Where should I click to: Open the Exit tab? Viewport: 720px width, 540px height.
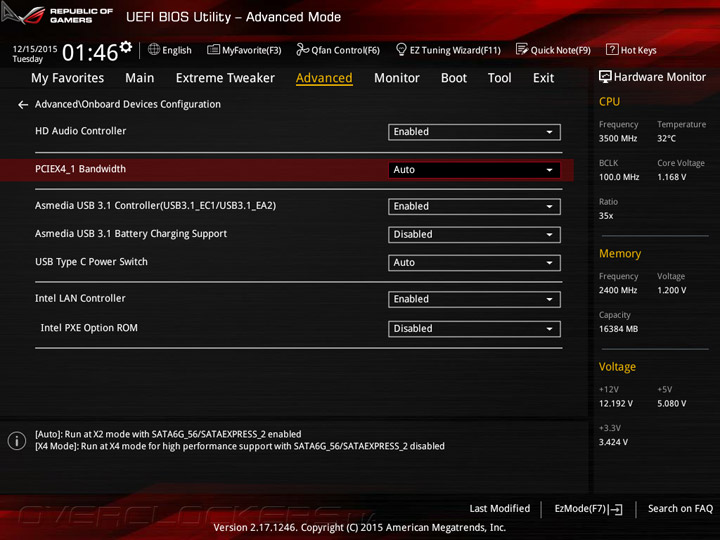pyautogui.click(x=544, y=78)
